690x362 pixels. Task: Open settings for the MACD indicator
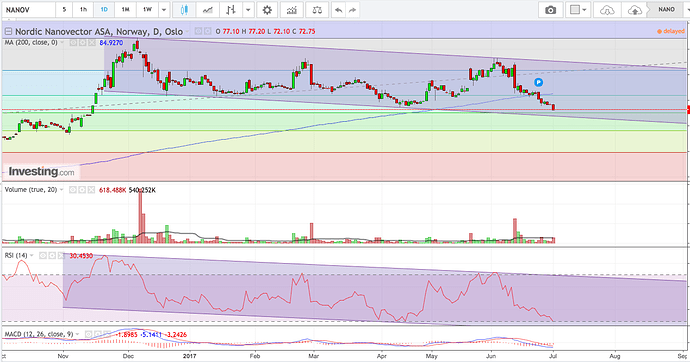coord(98,334)
